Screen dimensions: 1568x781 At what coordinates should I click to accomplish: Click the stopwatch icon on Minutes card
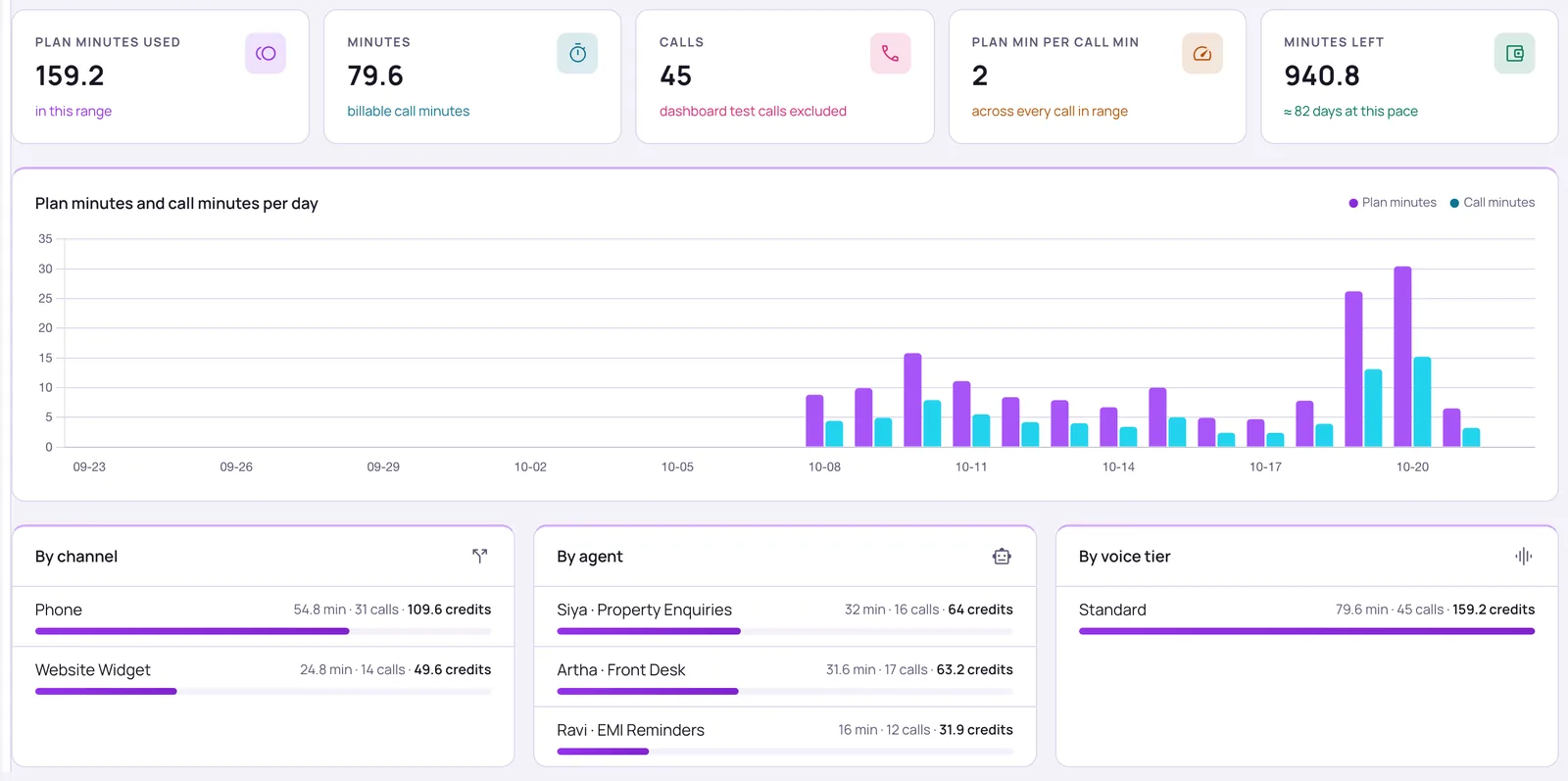578,54
